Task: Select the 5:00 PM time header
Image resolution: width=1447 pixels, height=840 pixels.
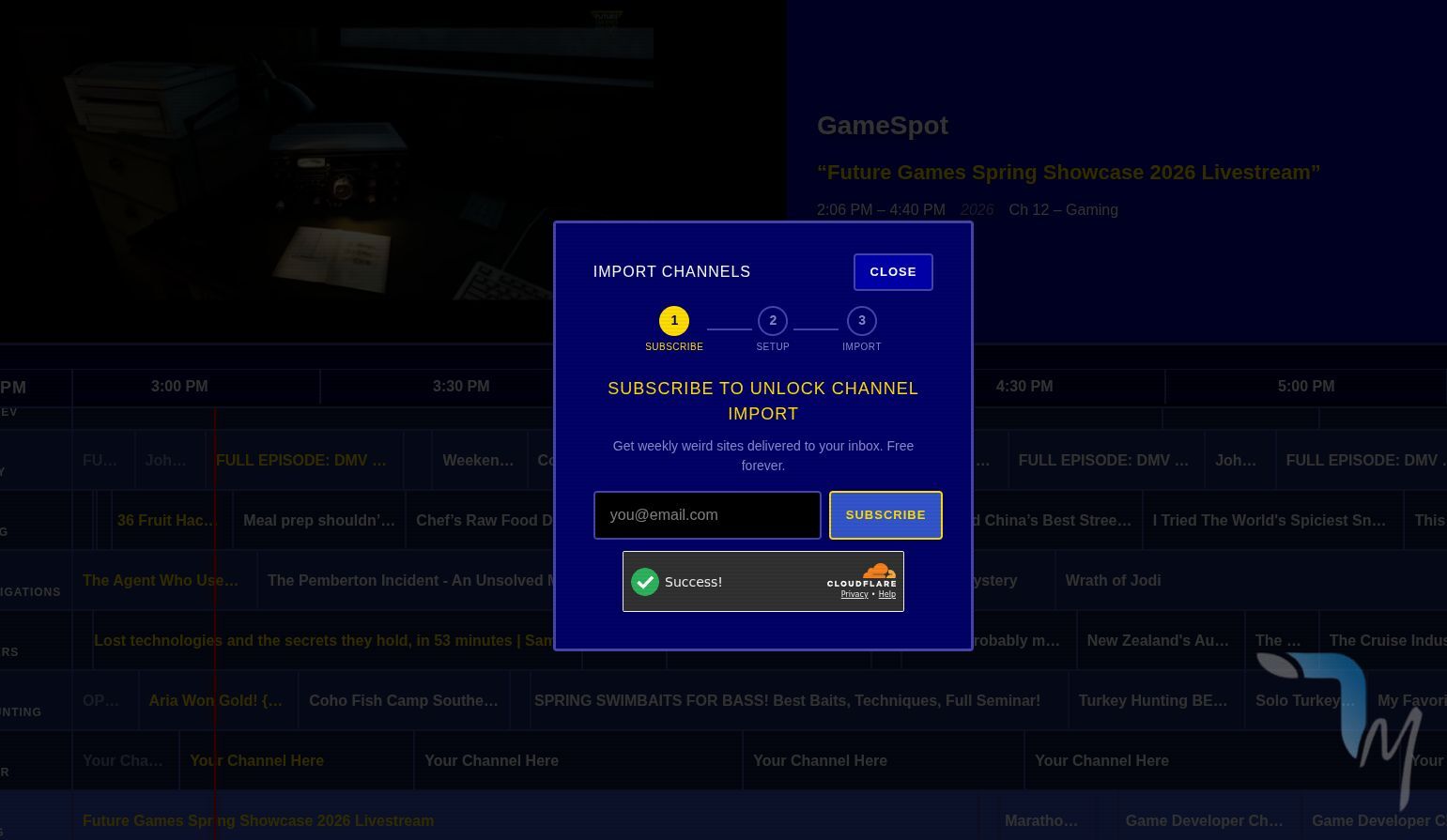Action: pos(1305,387)
